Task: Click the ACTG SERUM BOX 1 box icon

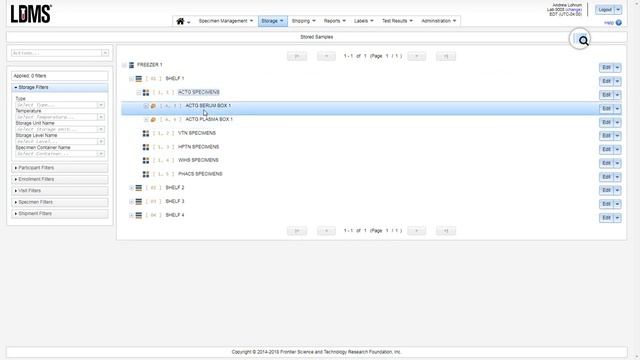Action: point(153,106)
